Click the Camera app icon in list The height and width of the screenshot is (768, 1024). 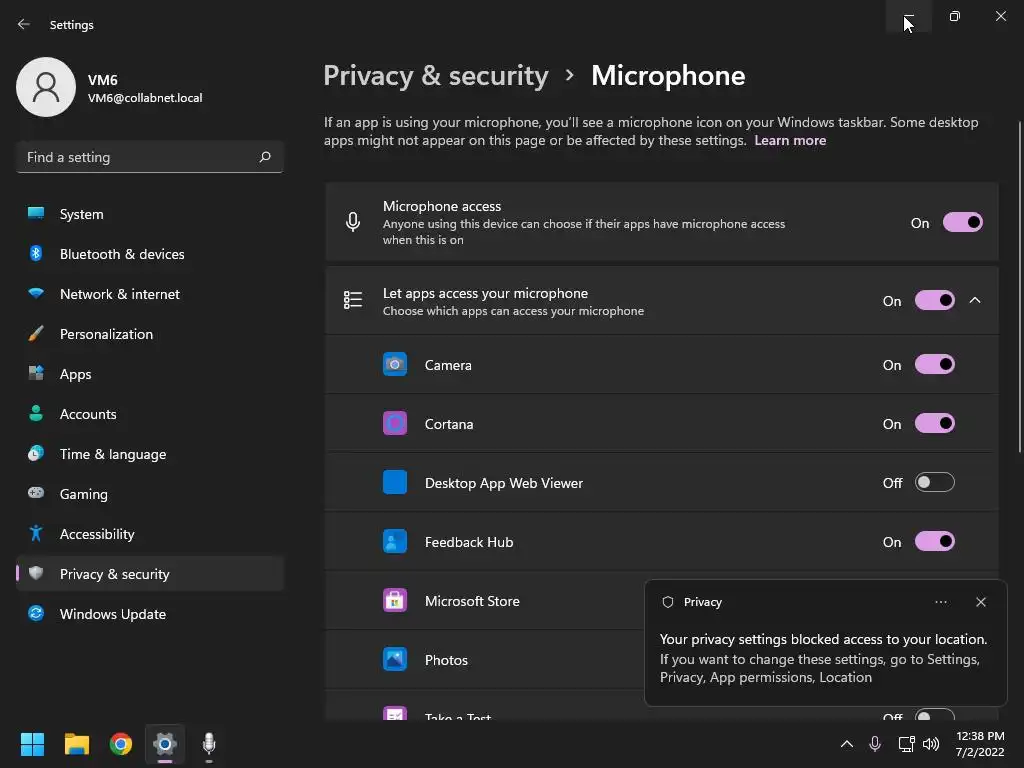click(395, 365)
